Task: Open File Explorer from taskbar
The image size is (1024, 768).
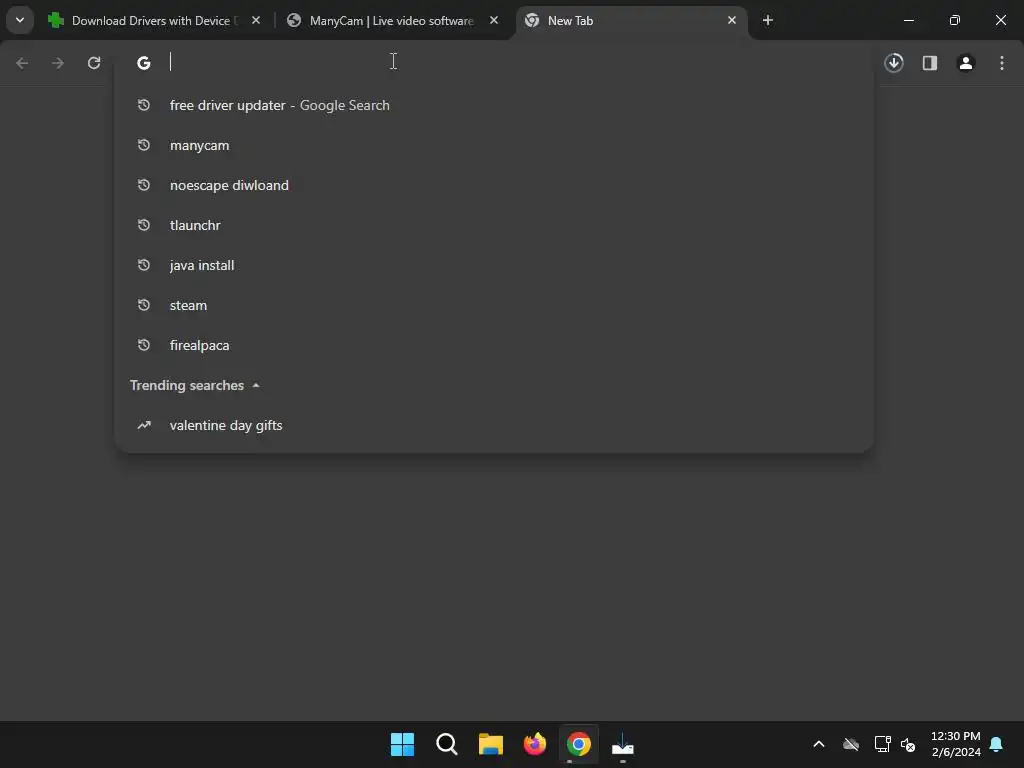Action: (x=490, y=744)
